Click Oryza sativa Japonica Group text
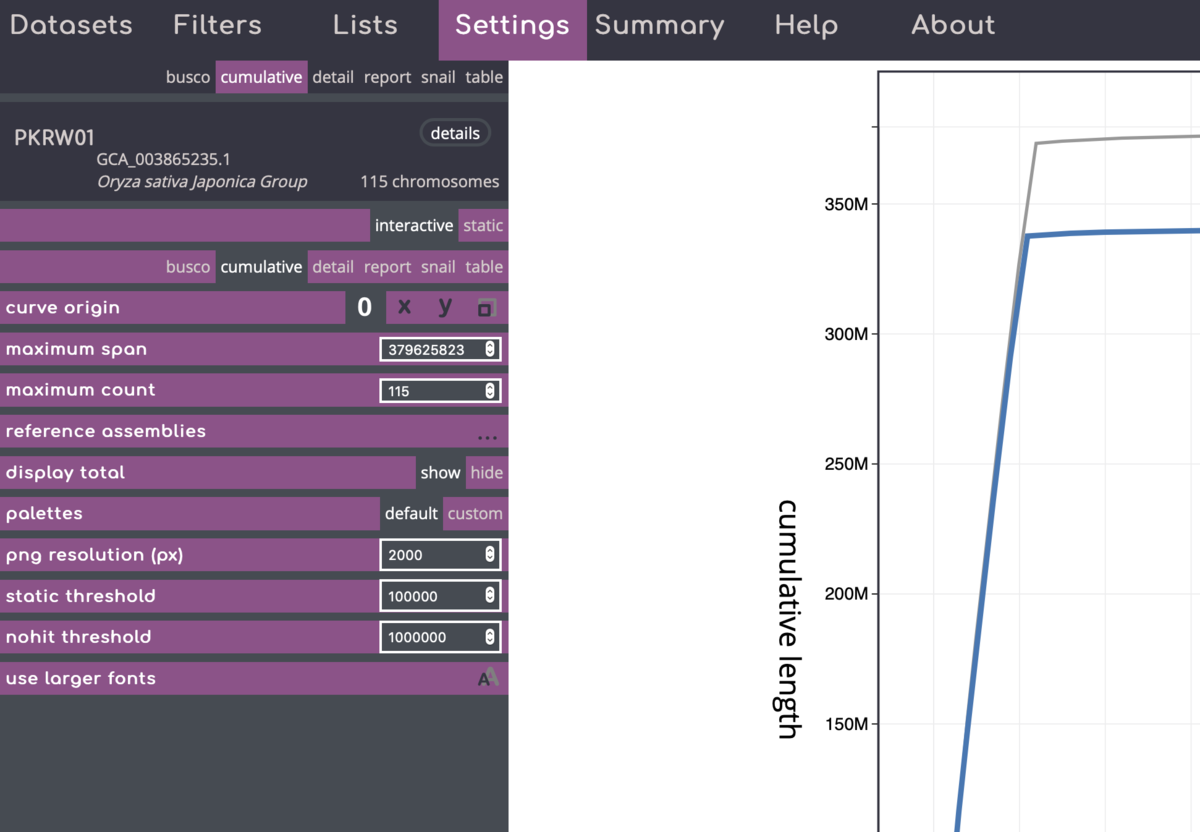The height and width of the screenshot is (832, 1200). (202, 182)
